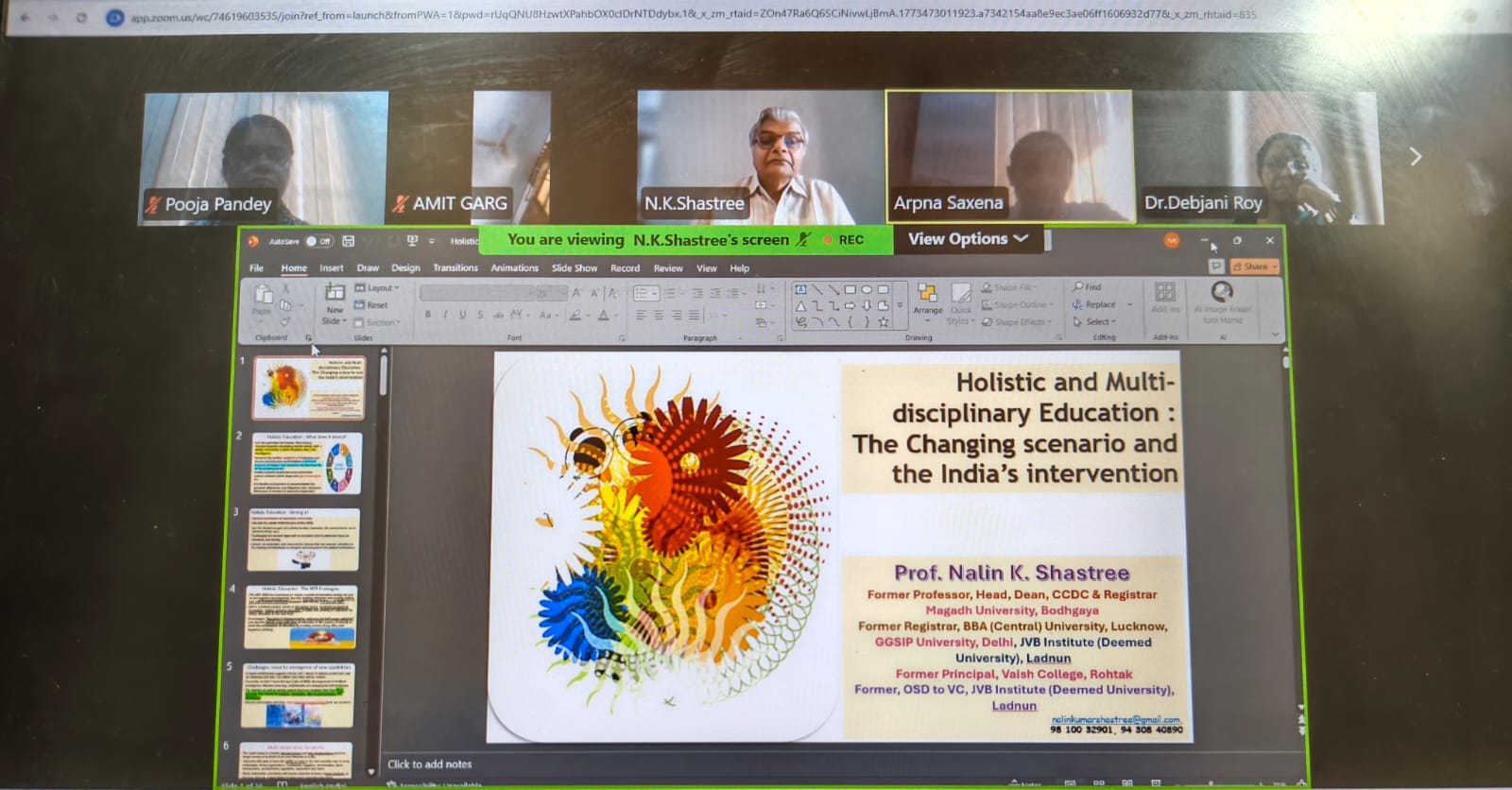Viewport: 1512px width, 790px height.
Task: Collapse the ribbon with the chevron
Action: click(1276, 334)
